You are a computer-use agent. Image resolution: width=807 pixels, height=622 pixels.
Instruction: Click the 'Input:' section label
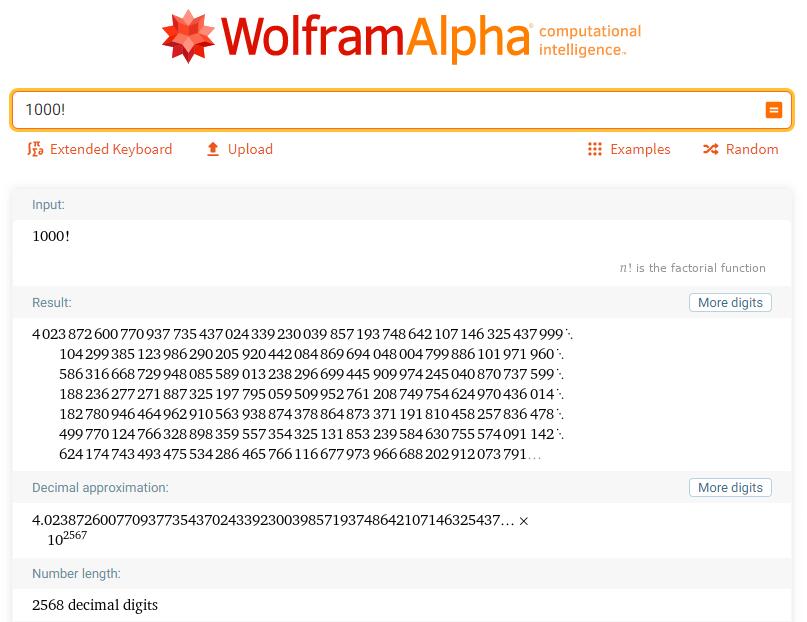click(48, 204)
